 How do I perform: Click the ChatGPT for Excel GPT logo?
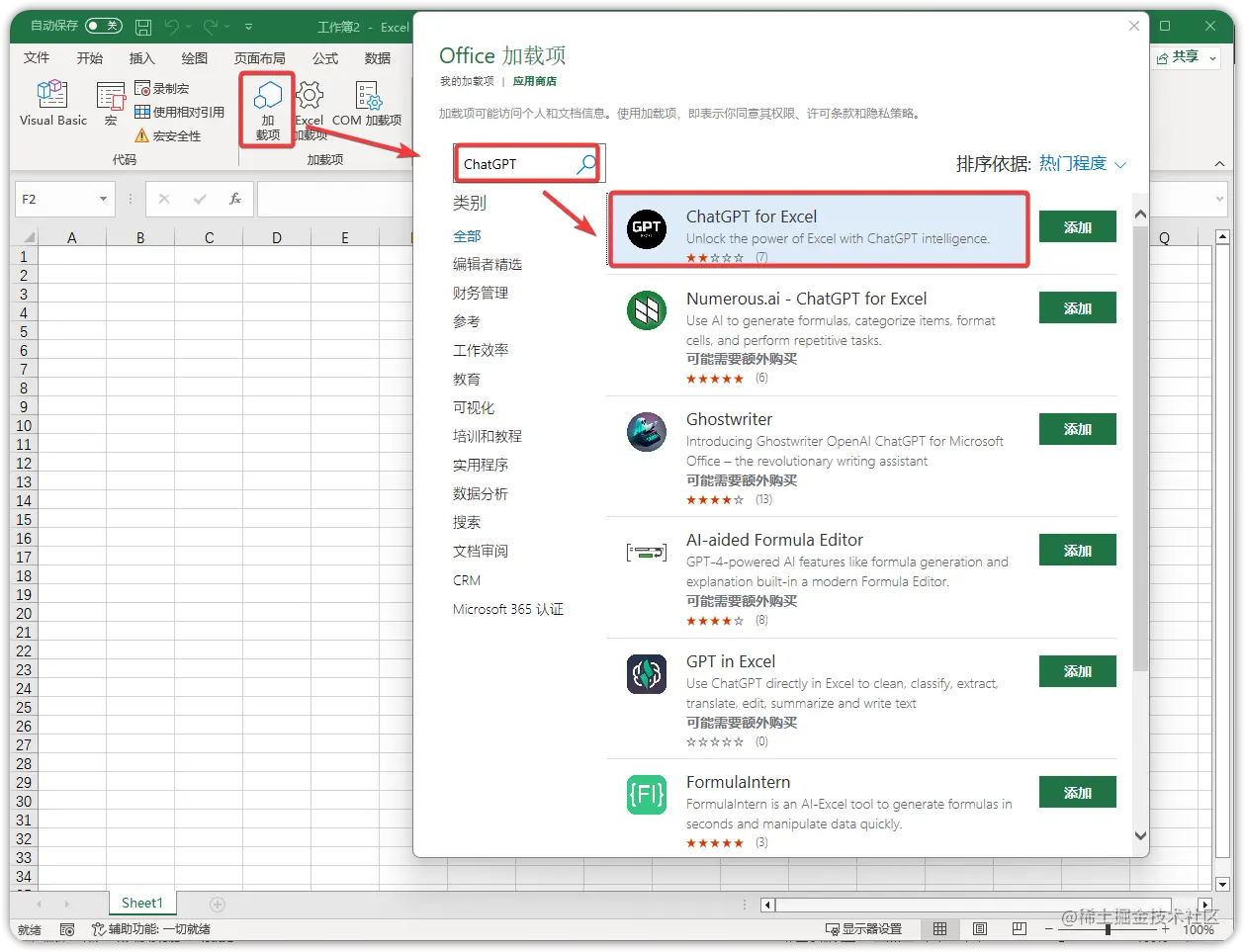tap(647, 229)
